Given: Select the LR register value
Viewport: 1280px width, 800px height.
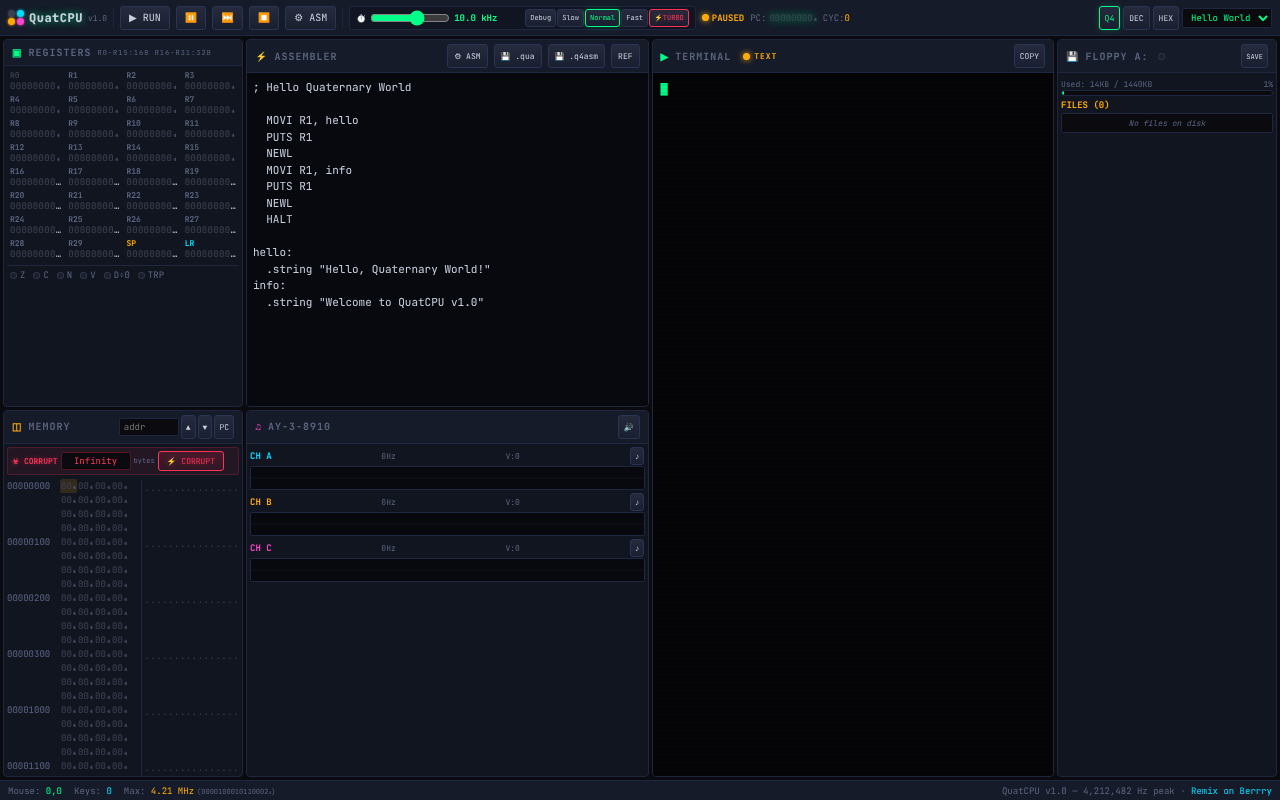Looking at the screenshot, I should tap(210, 254).
